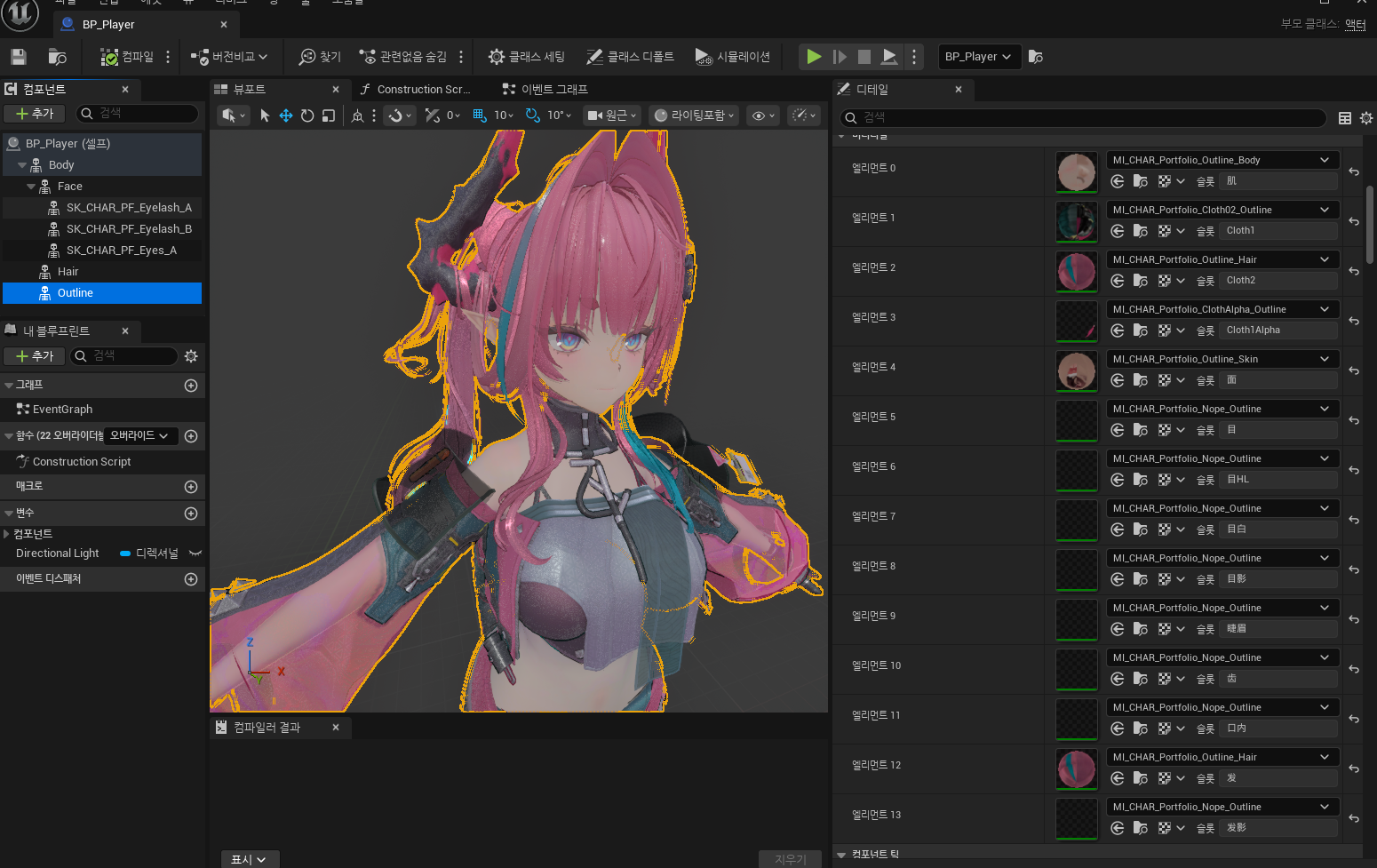Open the grid snap size 10 dropdown
Viewport: 1377px width, 868px height.
click(x=504, y=115)
